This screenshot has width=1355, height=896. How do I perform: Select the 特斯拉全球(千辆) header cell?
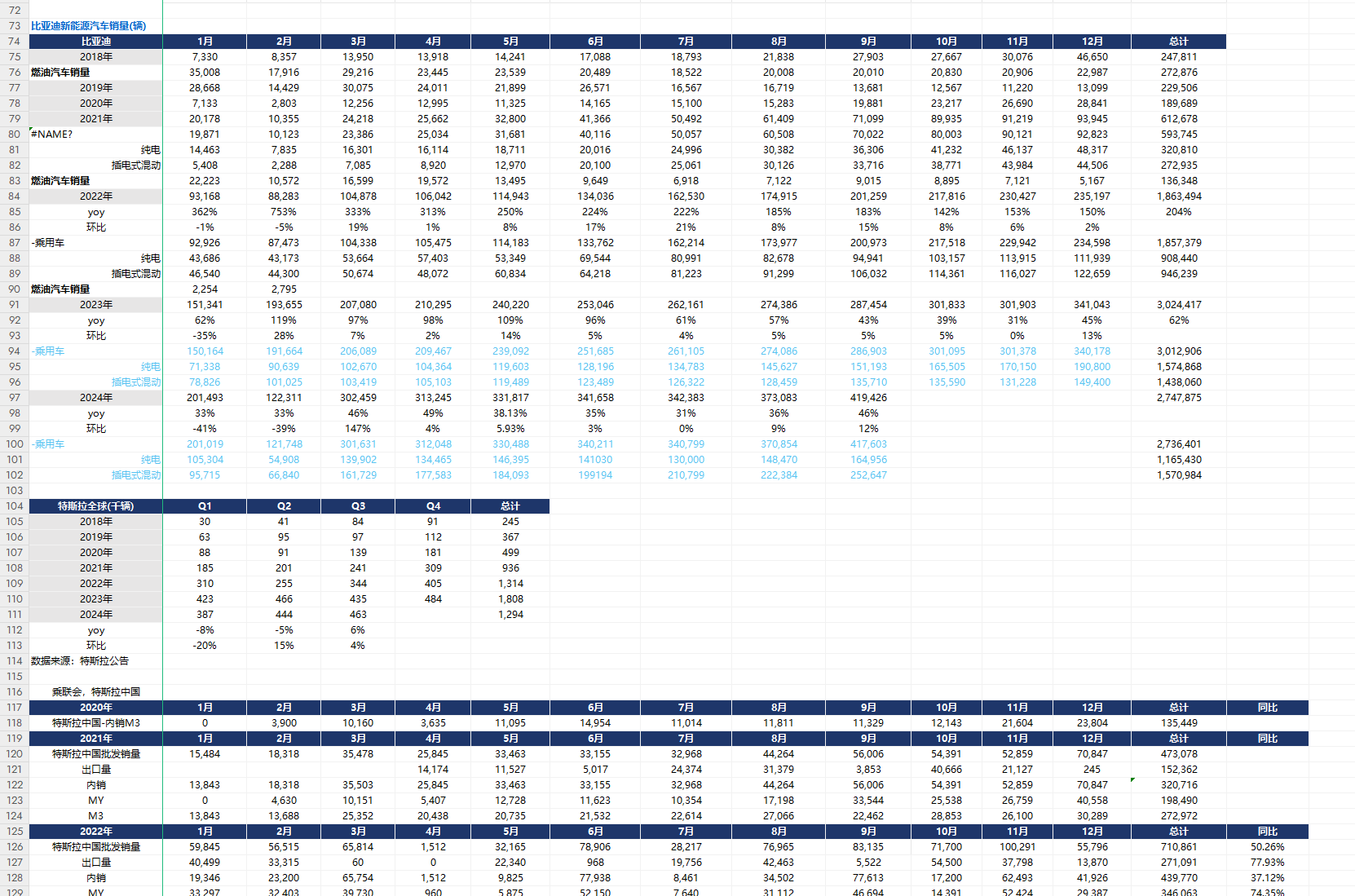96,506
